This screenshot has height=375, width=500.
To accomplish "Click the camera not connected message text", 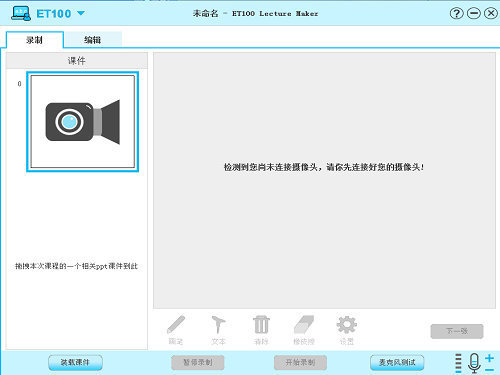I will [324, 167].
